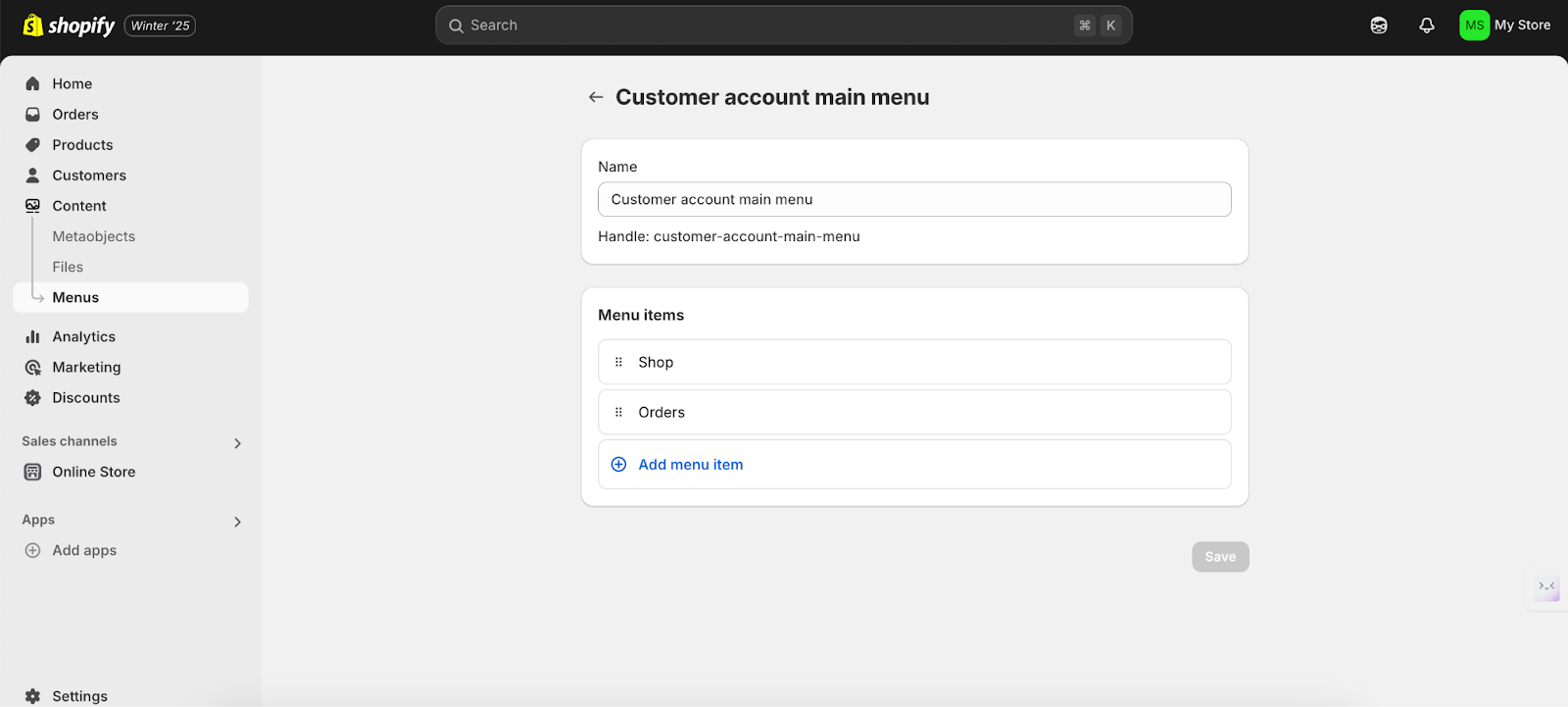Click the menu Name input field
The image size is (1568, 707).
click(914, 199)
